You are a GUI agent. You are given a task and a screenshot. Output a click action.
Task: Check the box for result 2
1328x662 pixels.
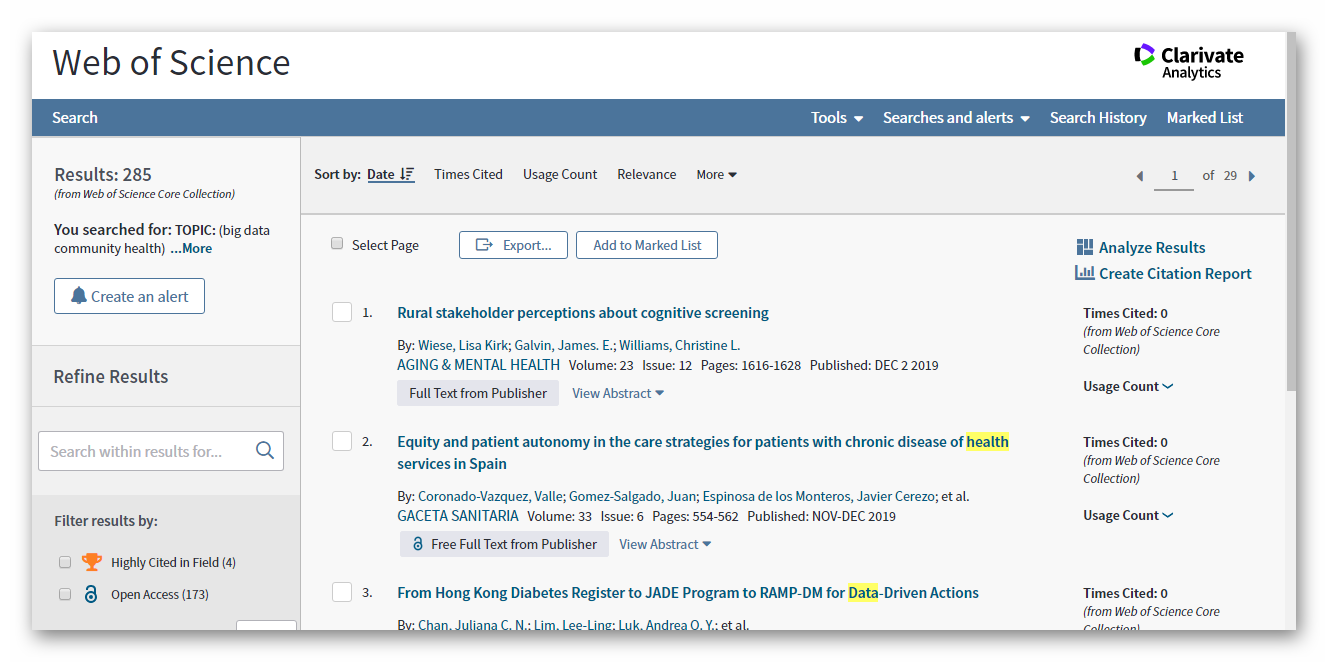pyautogui.click(x=342, y=441)
